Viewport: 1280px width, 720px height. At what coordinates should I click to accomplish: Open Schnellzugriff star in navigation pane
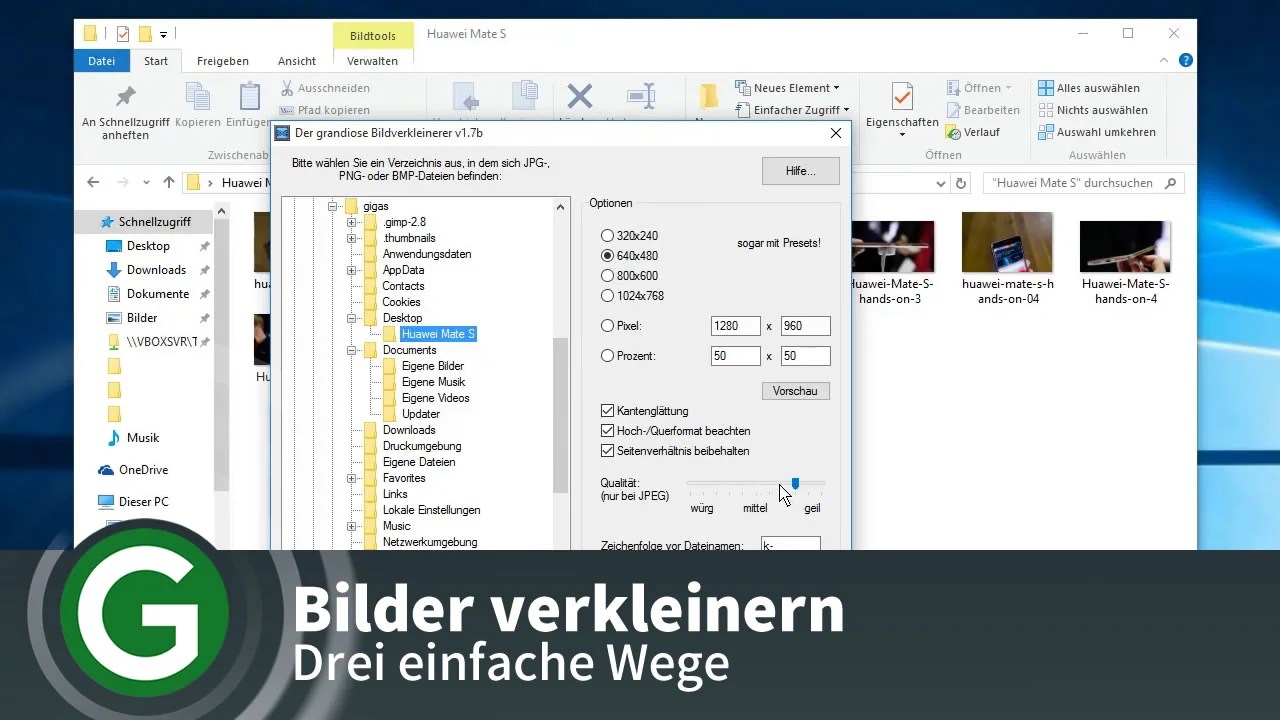(x=107, y=222)
